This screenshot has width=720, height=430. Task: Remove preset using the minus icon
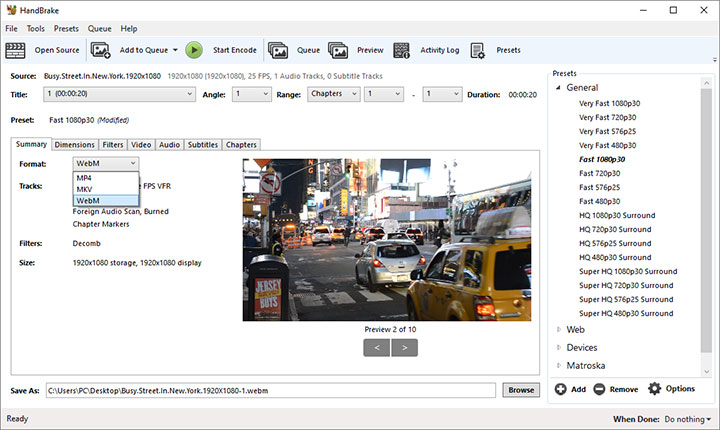(599, 388)
